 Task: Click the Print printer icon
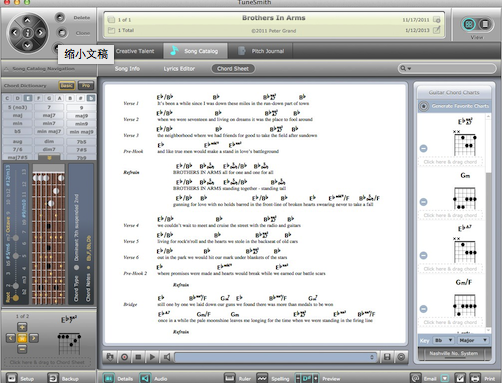475,378
